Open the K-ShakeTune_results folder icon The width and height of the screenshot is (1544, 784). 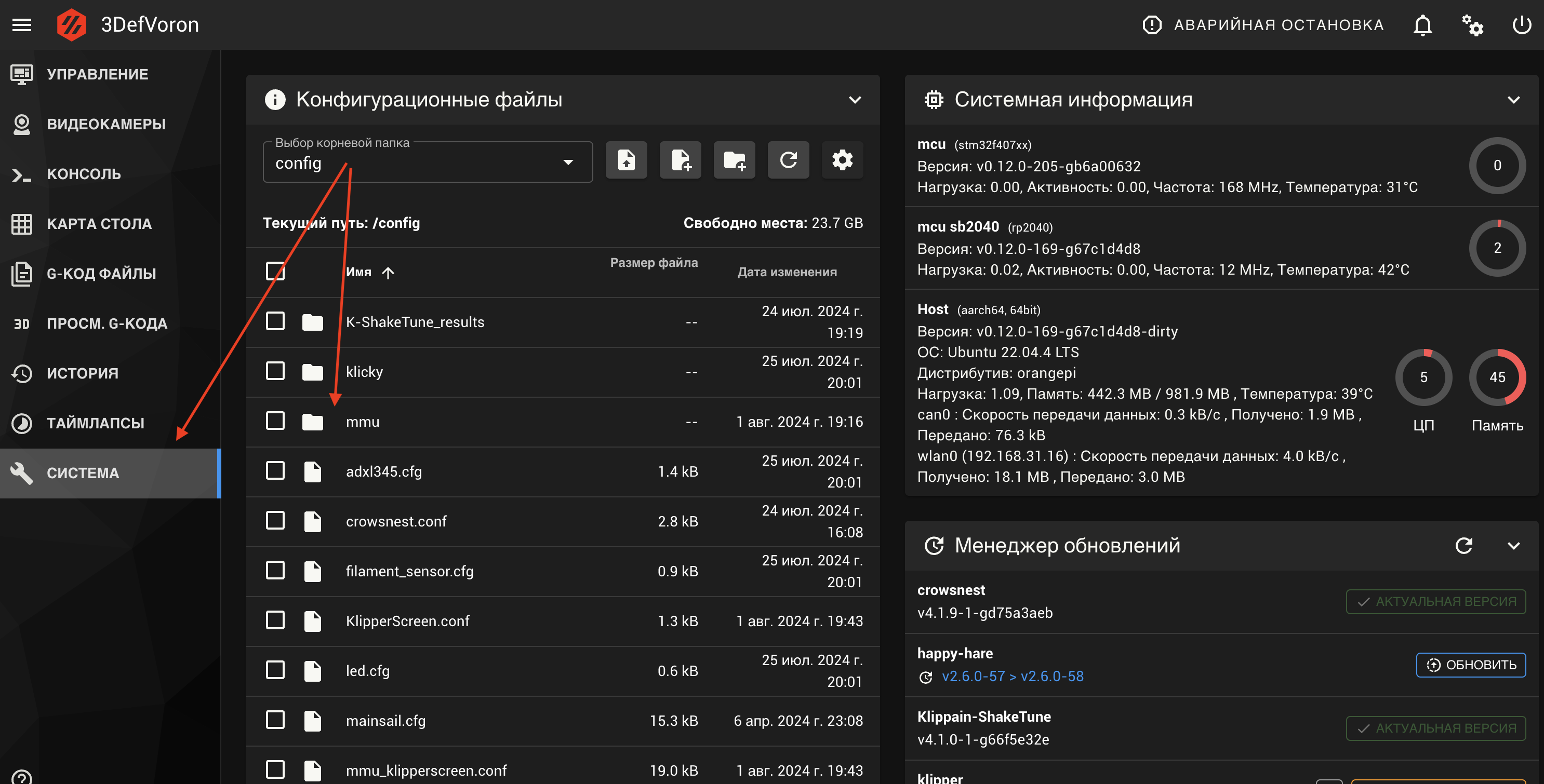312,322
